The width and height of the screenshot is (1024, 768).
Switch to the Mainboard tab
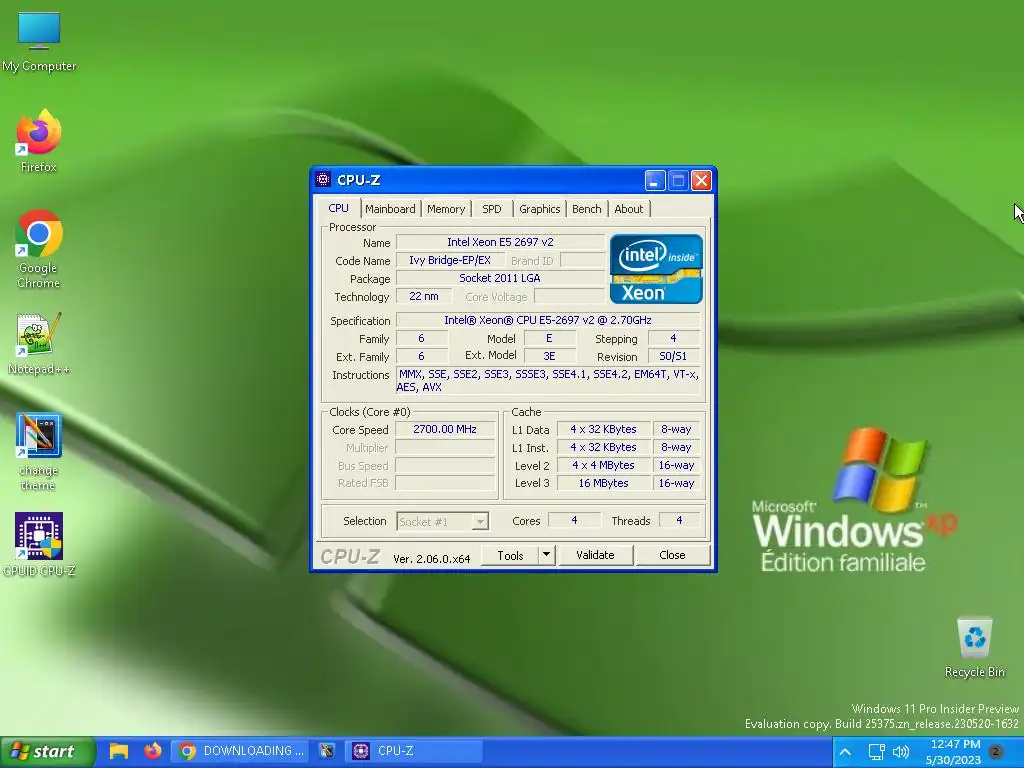tap(390, 209)
